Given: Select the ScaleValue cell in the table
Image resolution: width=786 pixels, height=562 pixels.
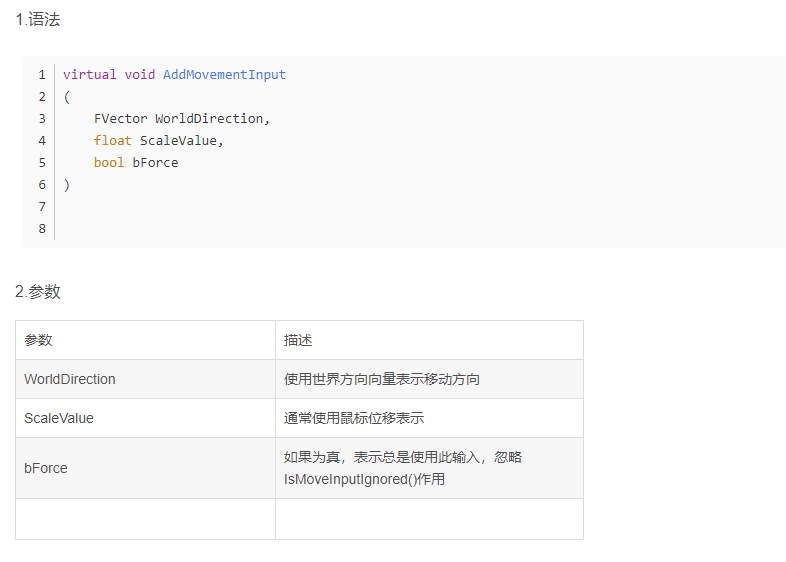Looking at the screenshot, I should pos(59,418).
